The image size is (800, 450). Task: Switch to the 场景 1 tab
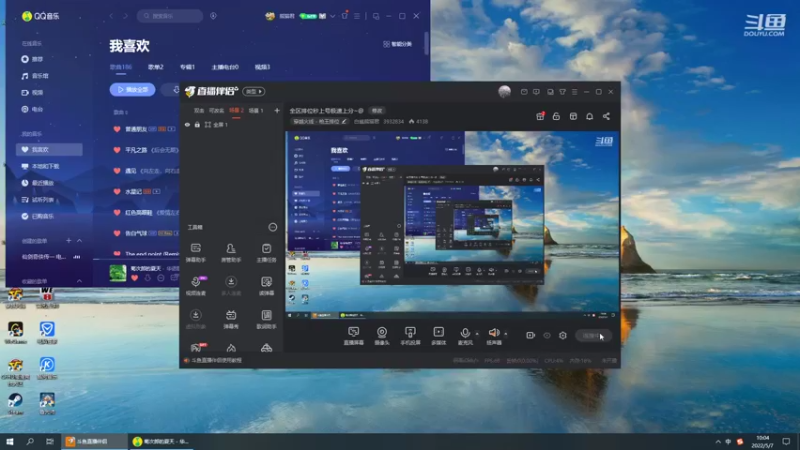[x=256, y=110]
